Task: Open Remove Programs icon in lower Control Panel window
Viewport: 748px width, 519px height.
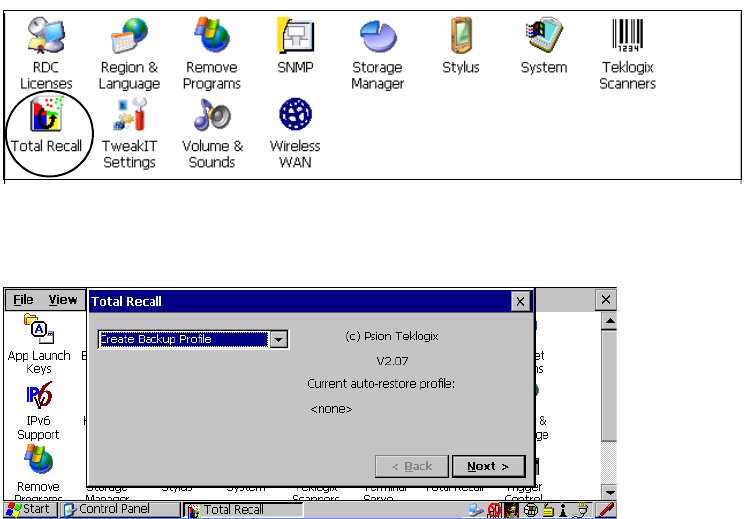Action: 39,460
